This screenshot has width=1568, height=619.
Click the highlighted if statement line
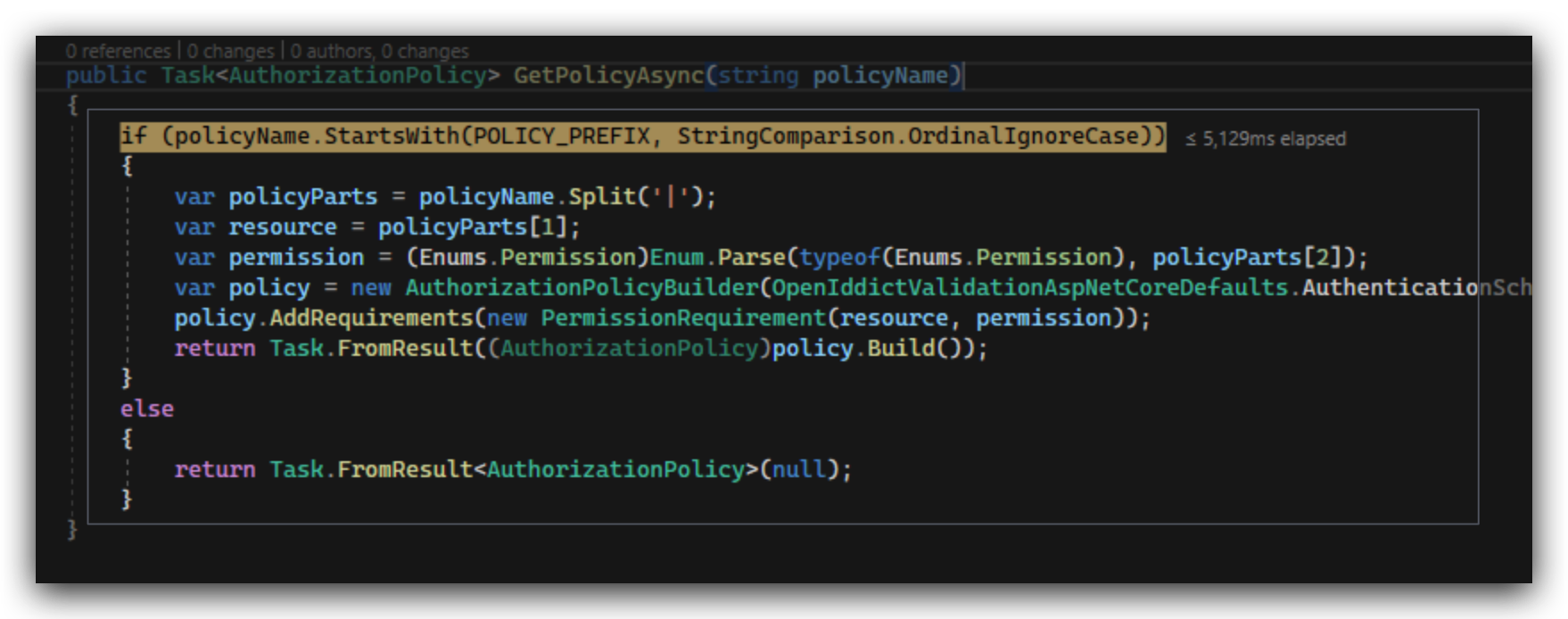(x=642, y=136)
